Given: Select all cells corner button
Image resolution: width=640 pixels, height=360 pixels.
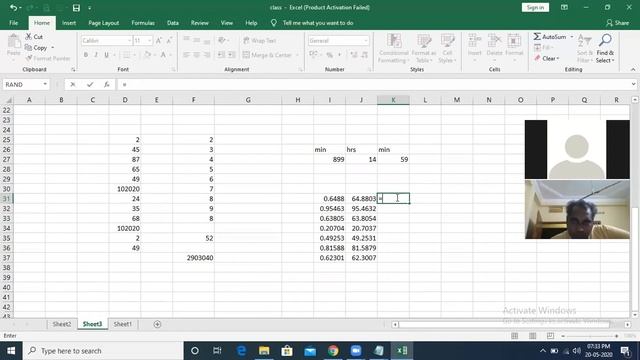Looking at the screenshot, I should point(7,100).
